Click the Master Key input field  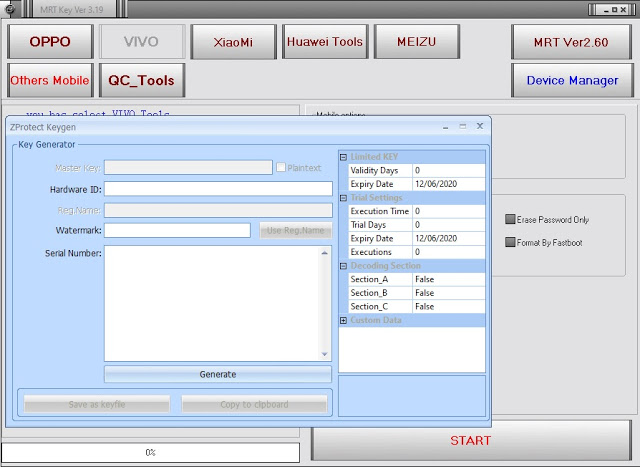coord(188,167)
